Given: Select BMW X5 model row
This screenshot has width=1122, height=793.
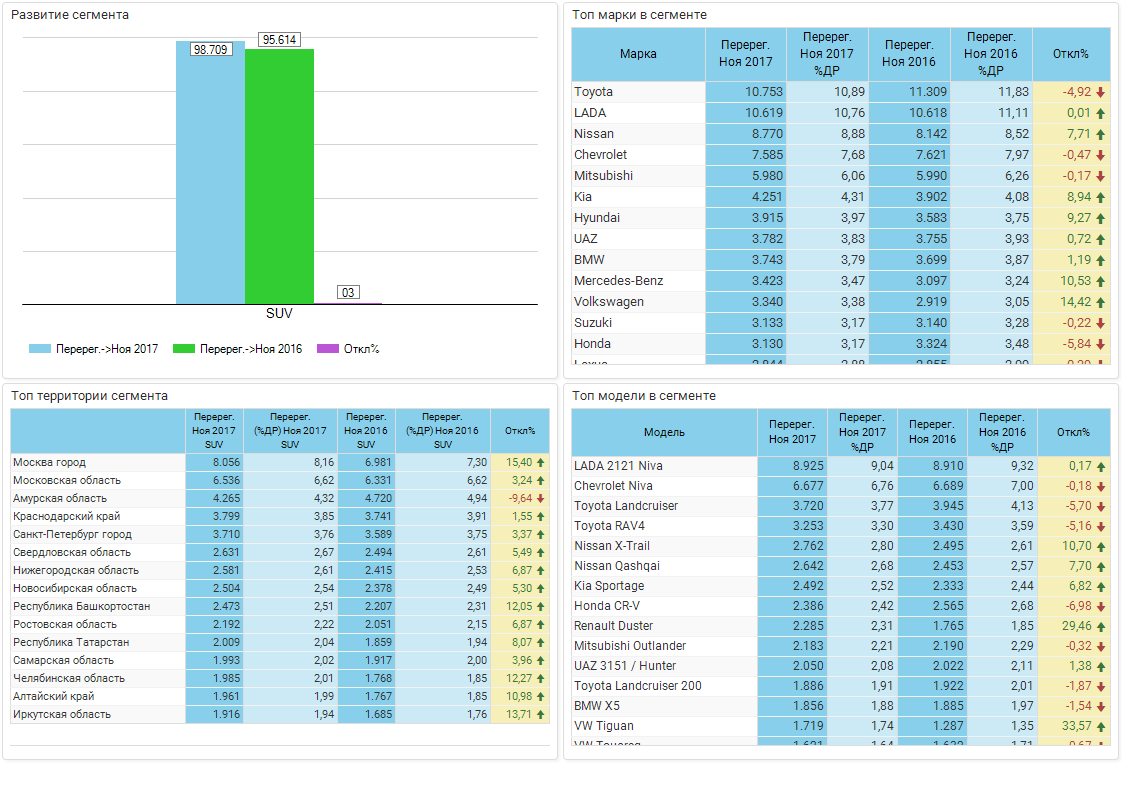Looking at the screenshot, I should (x=841, y=706).
